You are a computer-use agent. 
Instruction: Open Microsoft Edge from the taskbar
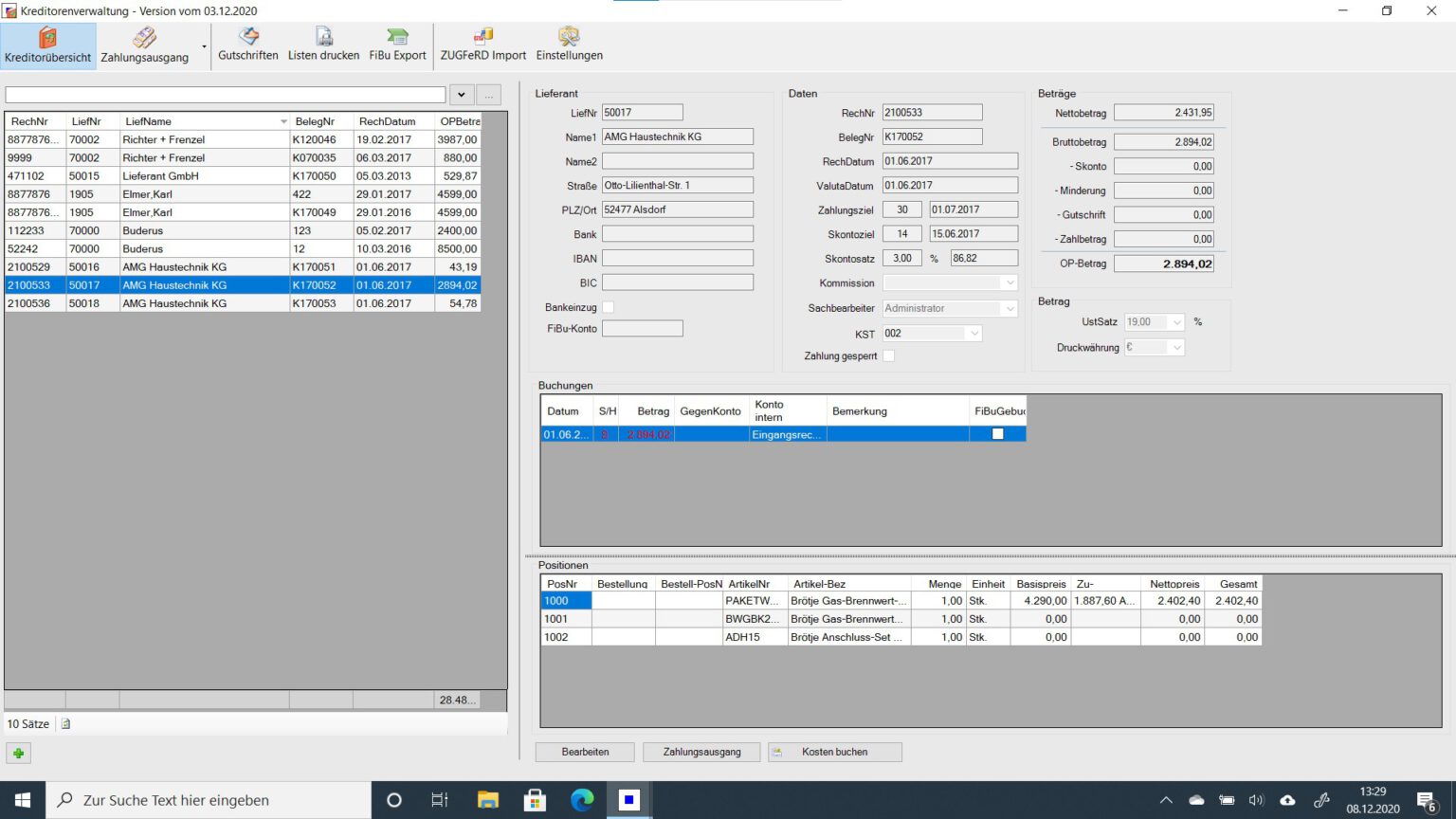tap(582, 800)
